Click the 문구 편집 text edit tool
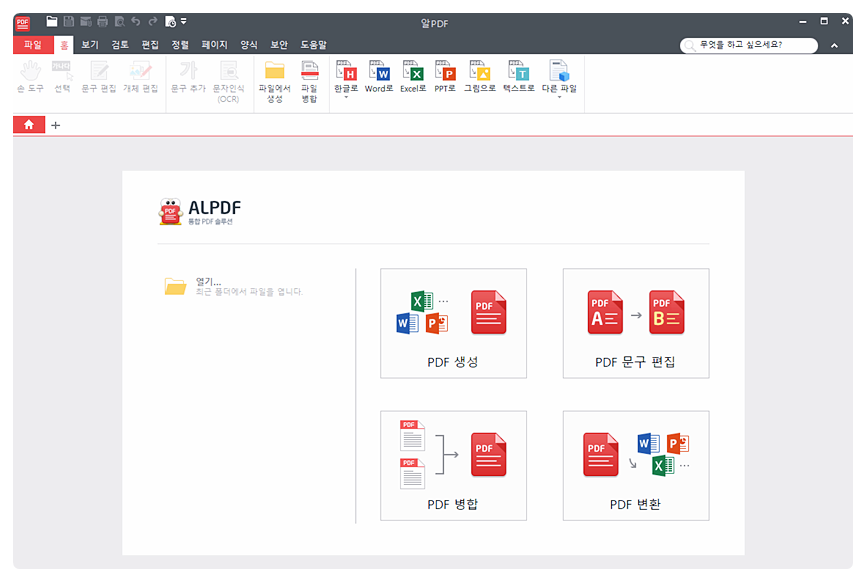Viewport: 866px width, 582px height. tap(99, 77)
